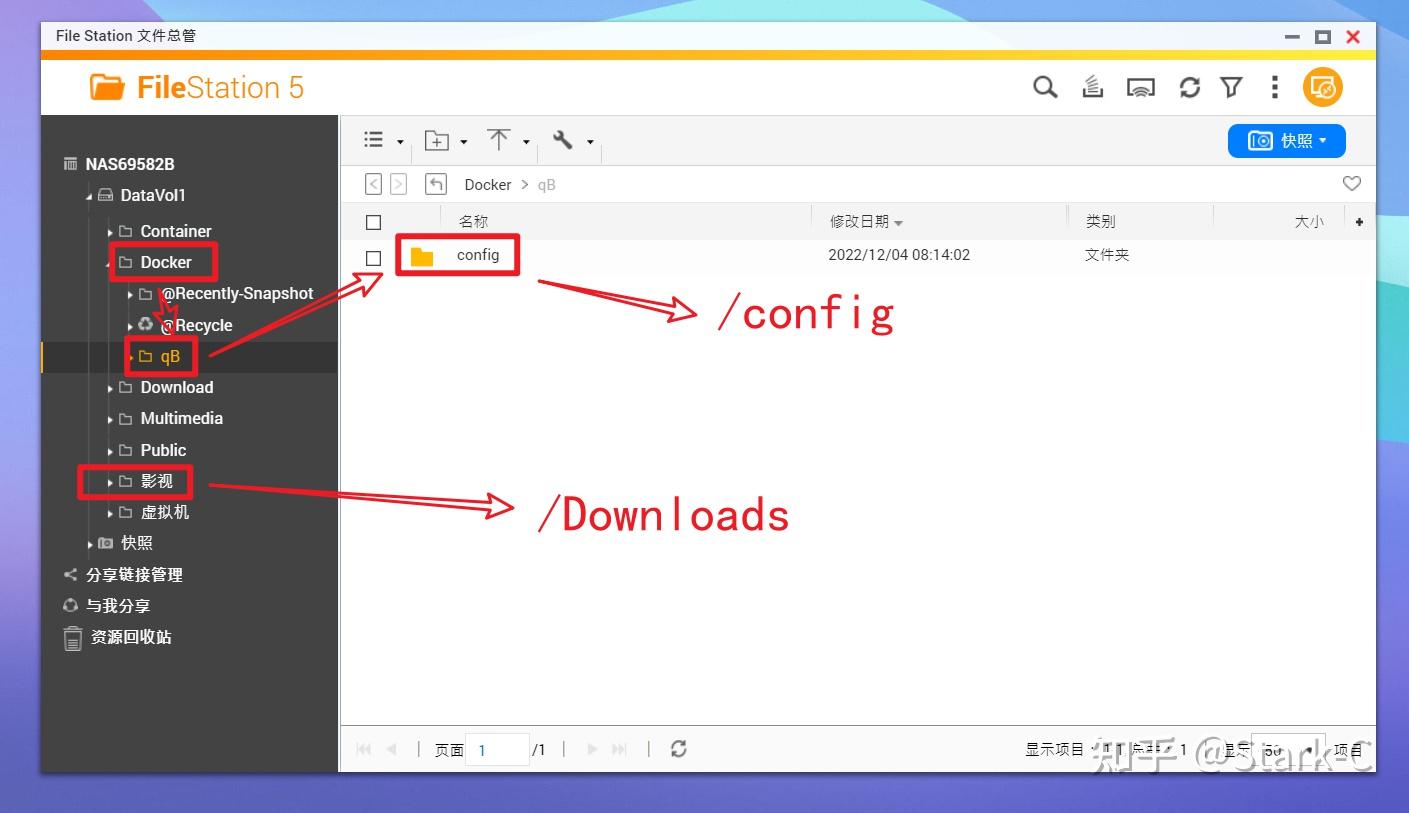Select the qB folder in the tree
Viewport: 1409px width, 813px height.
pos(170,357)
